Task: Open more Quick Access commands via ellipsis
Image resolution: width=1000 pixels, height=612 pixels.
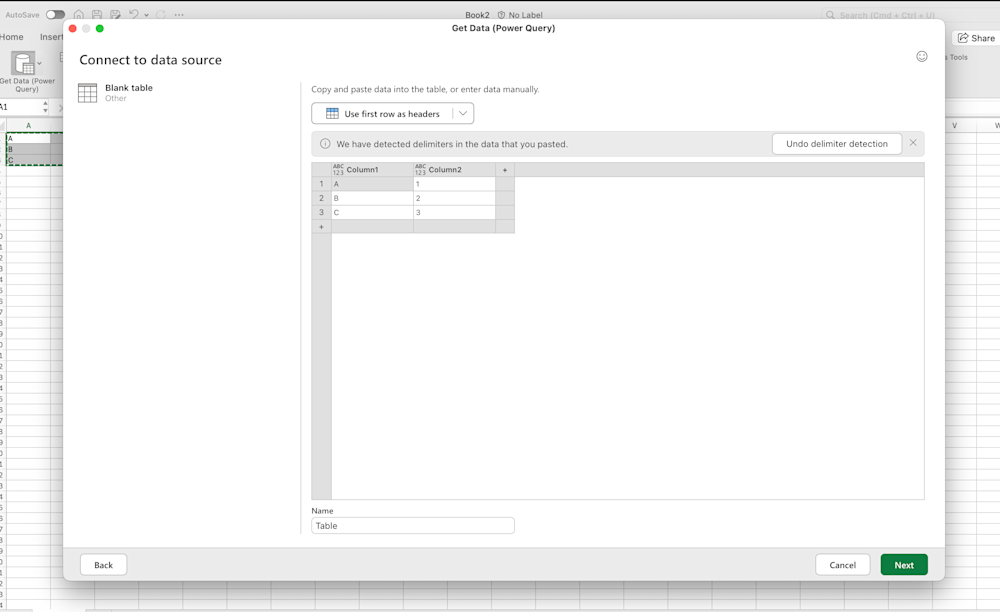Action: tap(178, 14)
